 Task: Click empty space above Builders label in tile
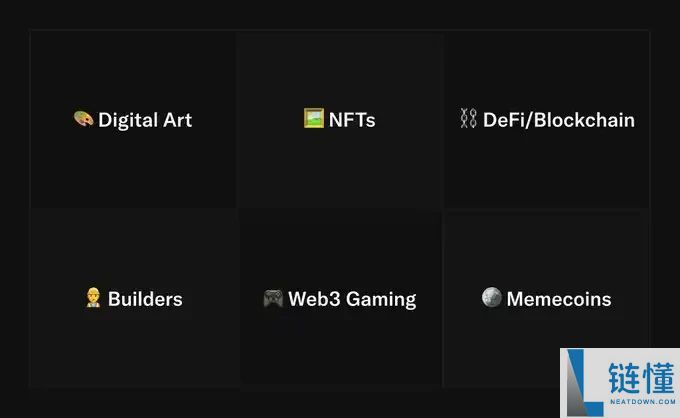(x=134, y=247)
